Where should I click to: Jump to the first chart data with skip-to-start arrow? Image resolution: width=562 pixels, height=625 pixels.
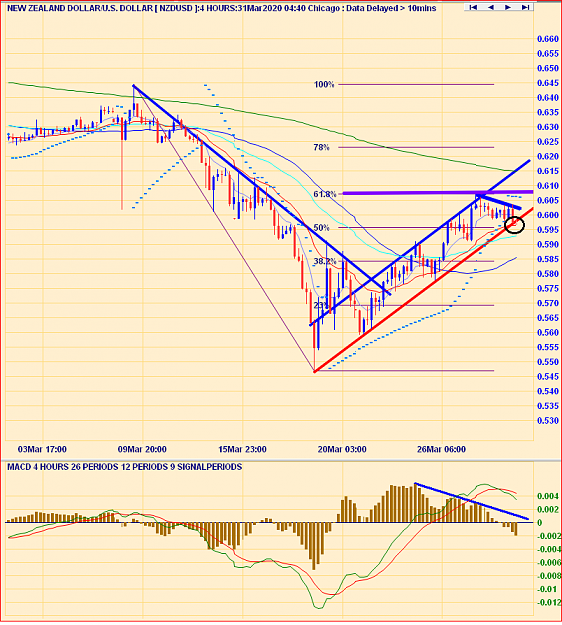click(473, 8)
